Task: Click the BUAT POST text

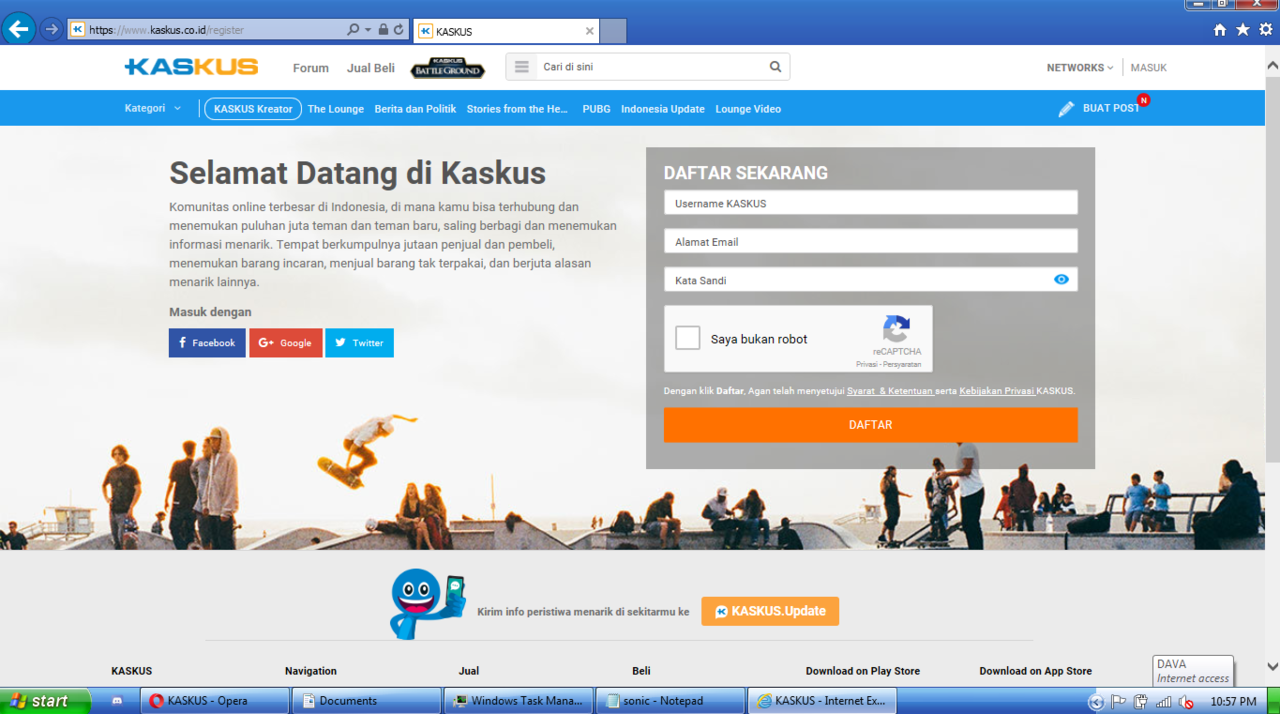Action: (x=1110, y=108)
